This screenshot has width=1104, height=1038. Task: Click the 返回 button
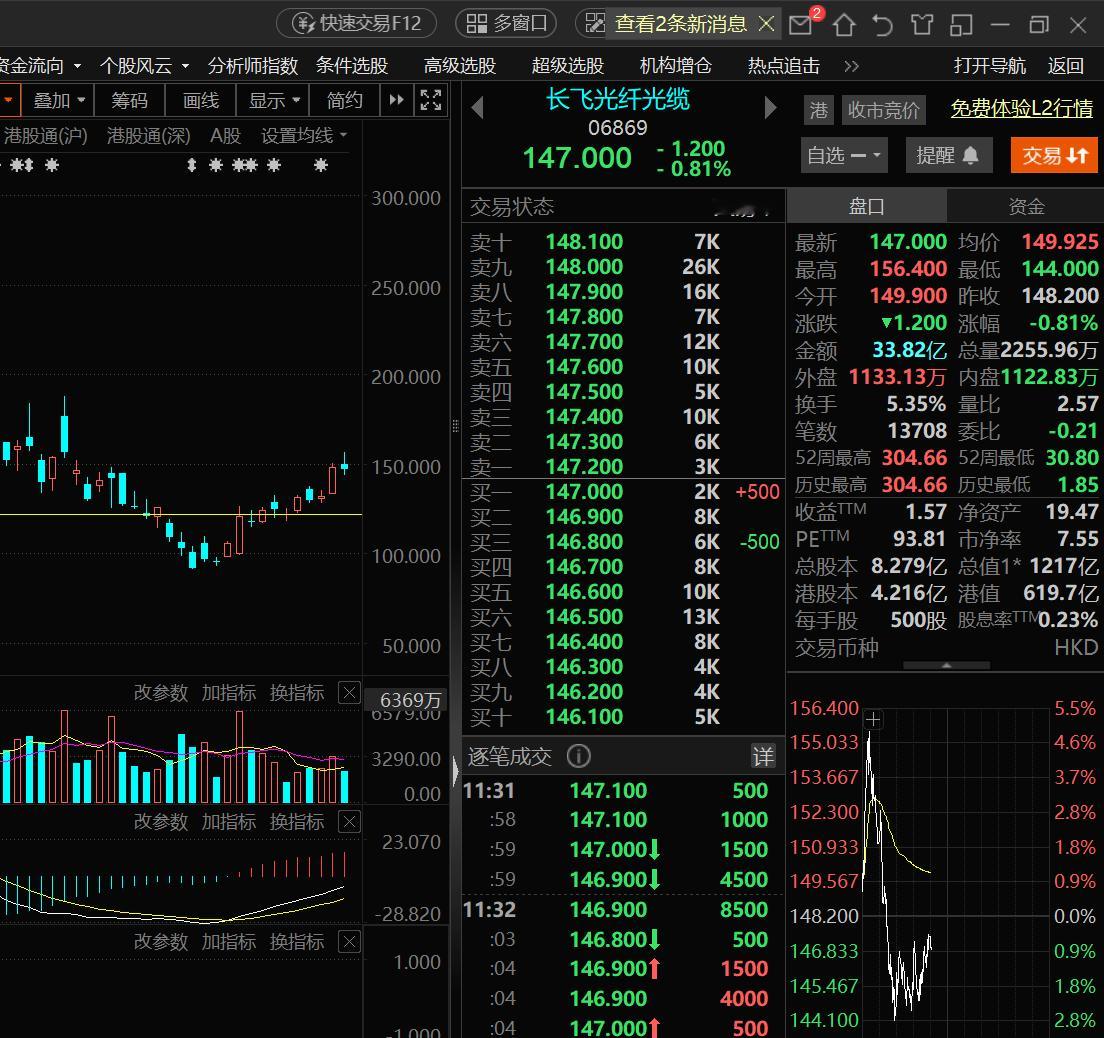1065,66
